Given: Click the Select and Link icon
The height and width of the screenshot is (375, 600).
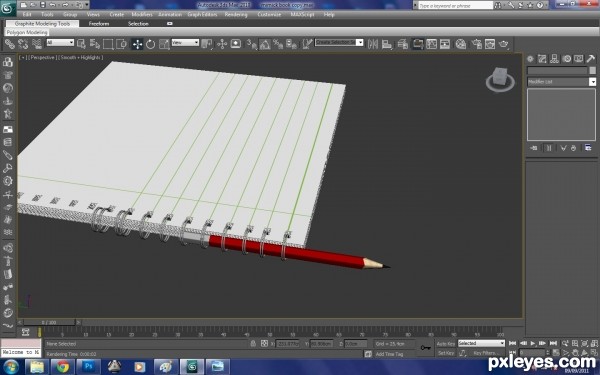Looking at the screenshot, I should tap(9, 44).
